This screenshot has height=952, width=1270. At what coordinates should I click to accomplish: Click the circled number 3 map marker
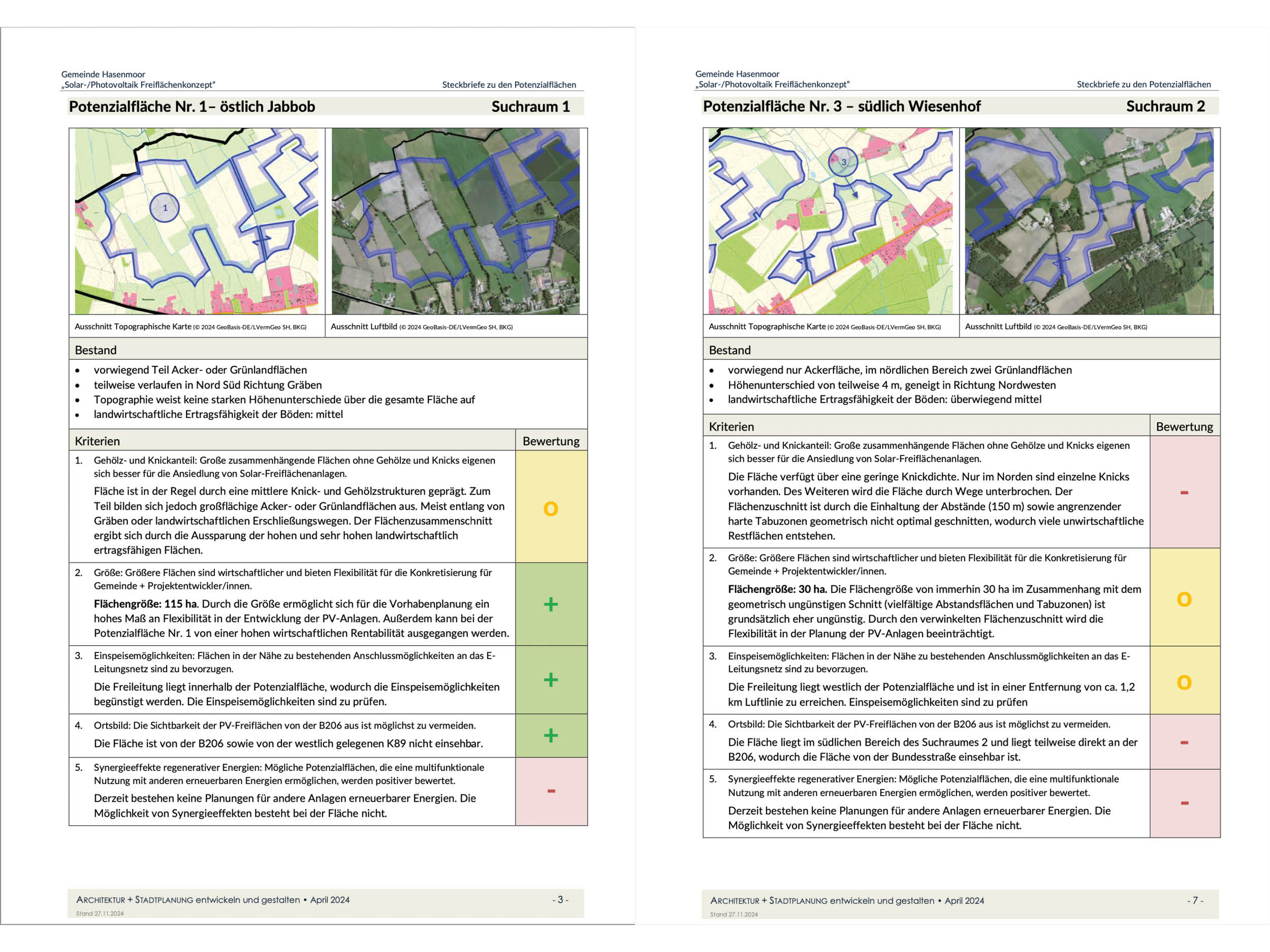point(843,162)
